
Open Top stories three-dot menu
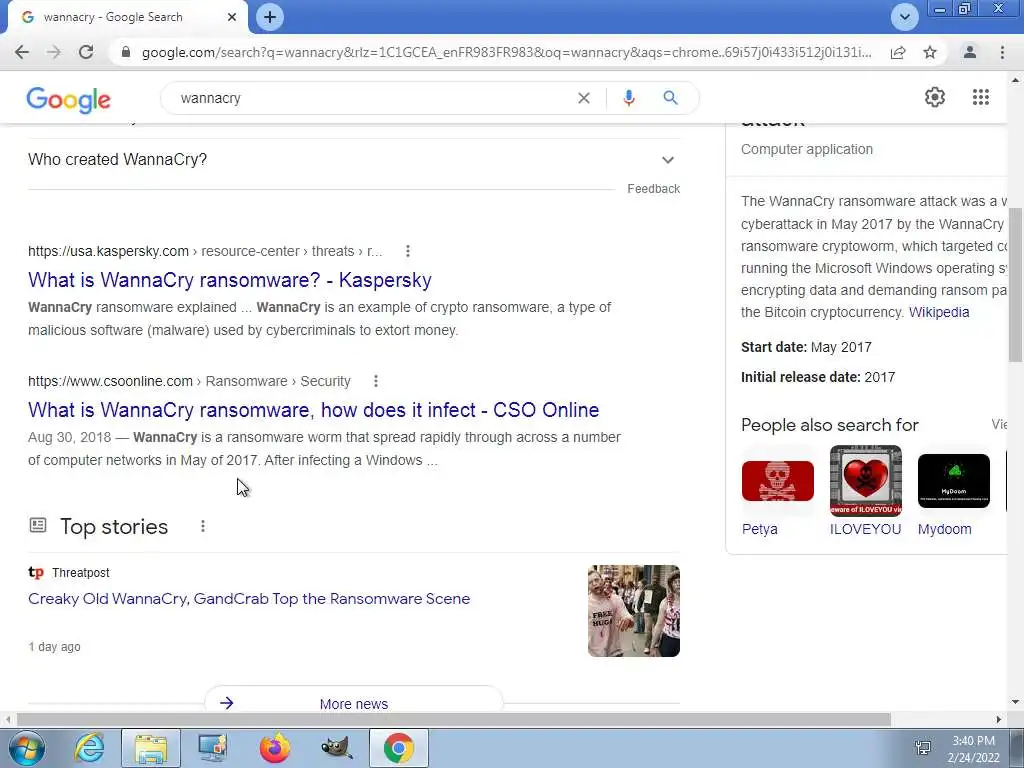[202, 526]
